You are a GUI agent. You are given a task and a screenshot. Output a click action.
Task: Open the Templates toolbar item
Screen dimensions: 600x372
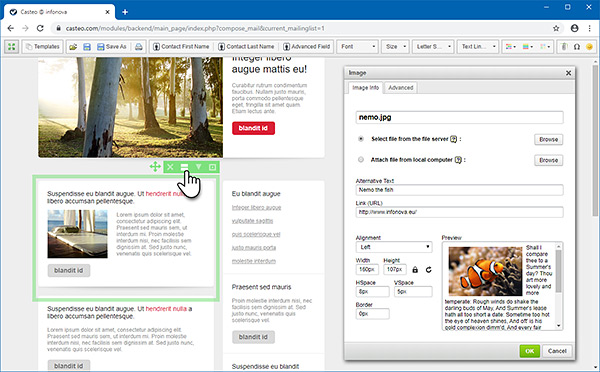pyautogui.click(x=42, y=47)
